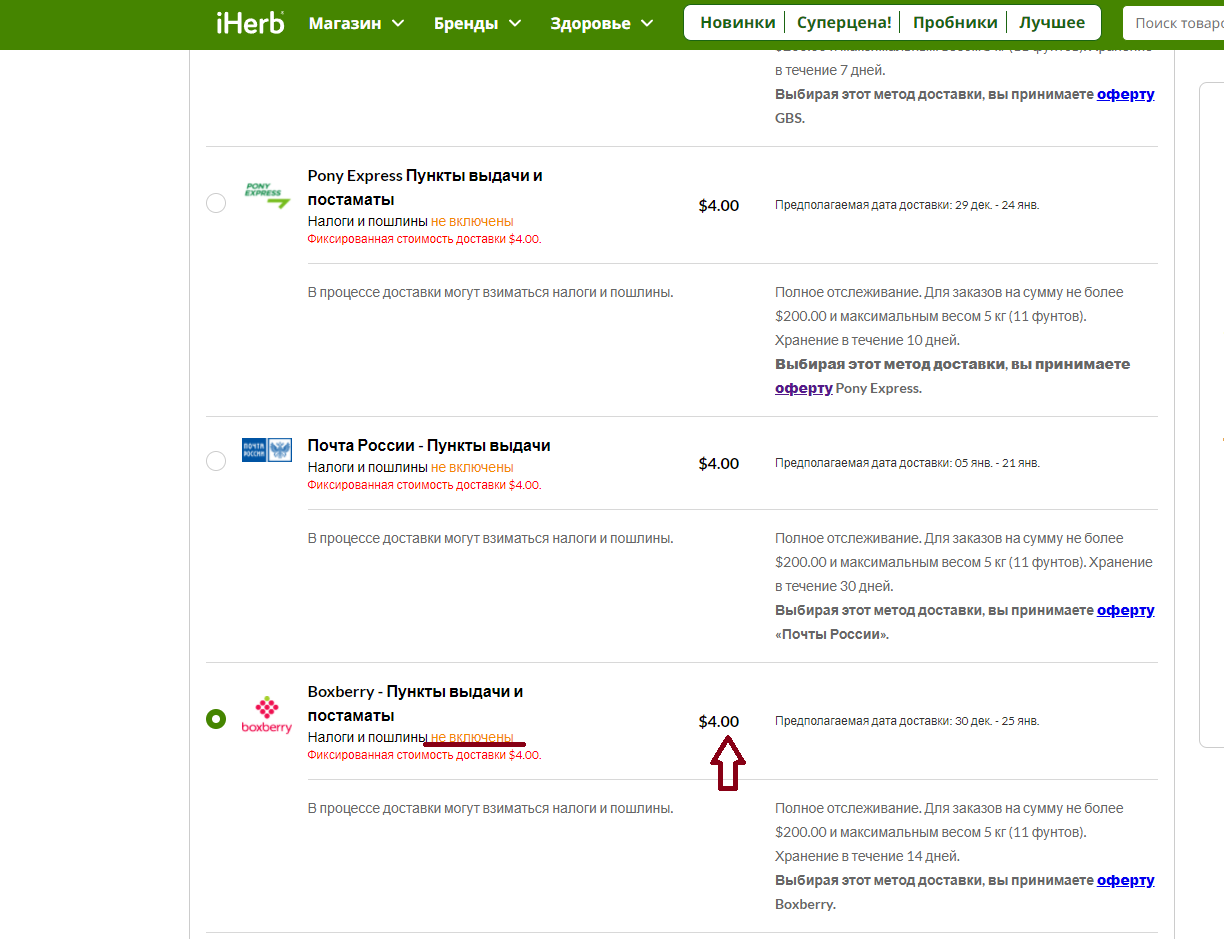
Task: Click the Поиск товаров search field
Action: (x=1174, y=22)
